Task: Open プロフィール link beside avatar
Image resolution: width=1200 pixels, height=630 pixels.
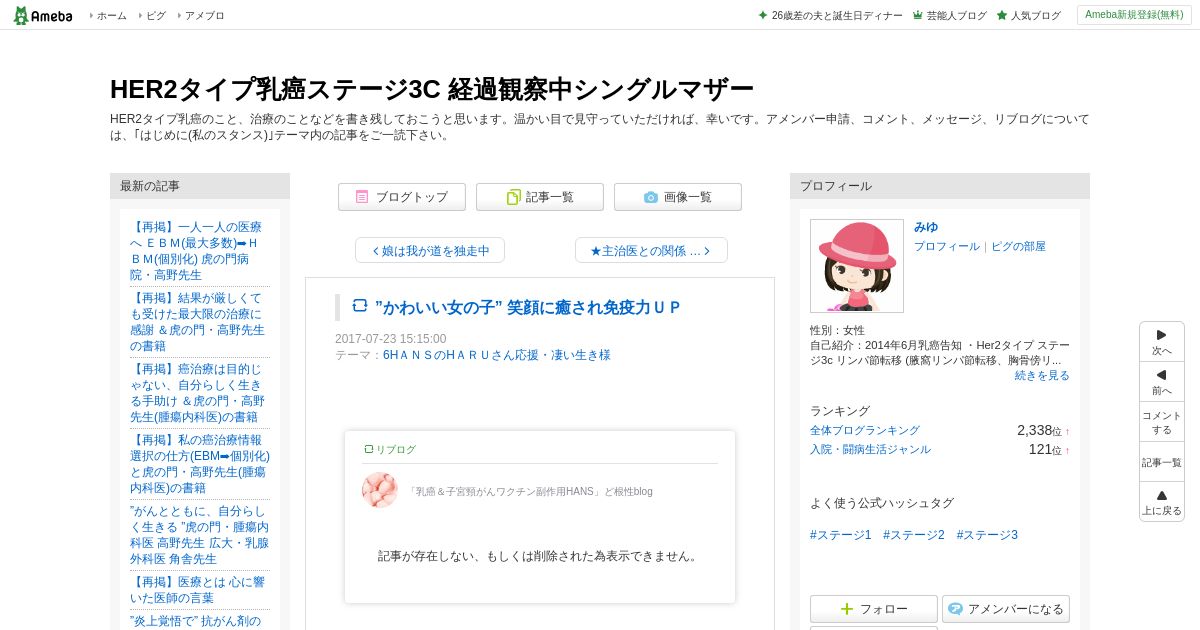Action: coord(947,246)
